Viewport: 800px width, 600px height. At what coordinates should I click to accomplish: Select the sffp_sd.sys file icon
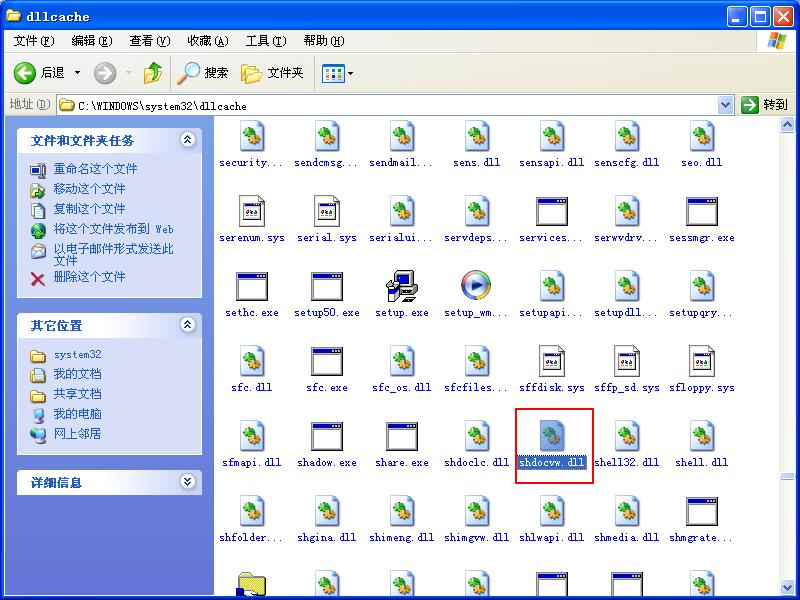pos(627,361)
